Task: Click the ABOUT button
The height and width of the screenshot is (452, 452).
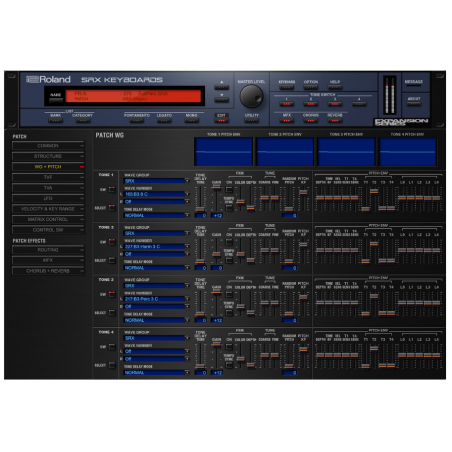Action: pyautogui.click(x=414, y=103)
